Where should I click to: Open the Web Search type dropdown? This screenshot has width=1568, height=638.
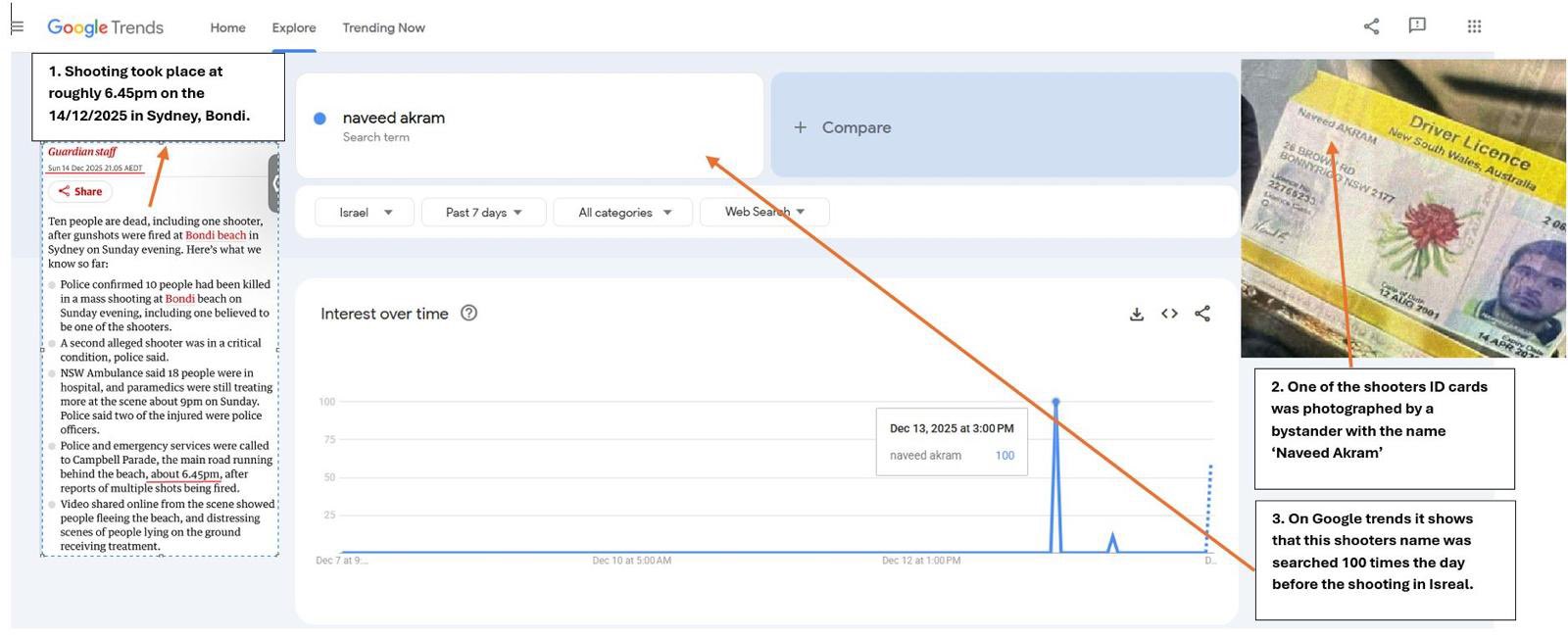[764, 212]
